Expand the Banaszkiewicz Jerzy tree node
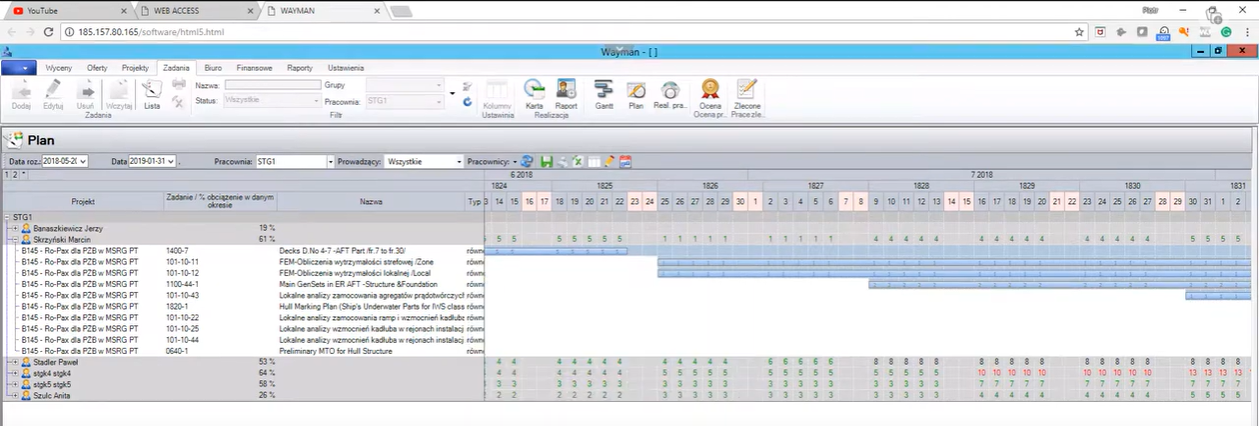This screenshot has width=1259, height=426. coord(15,228)
